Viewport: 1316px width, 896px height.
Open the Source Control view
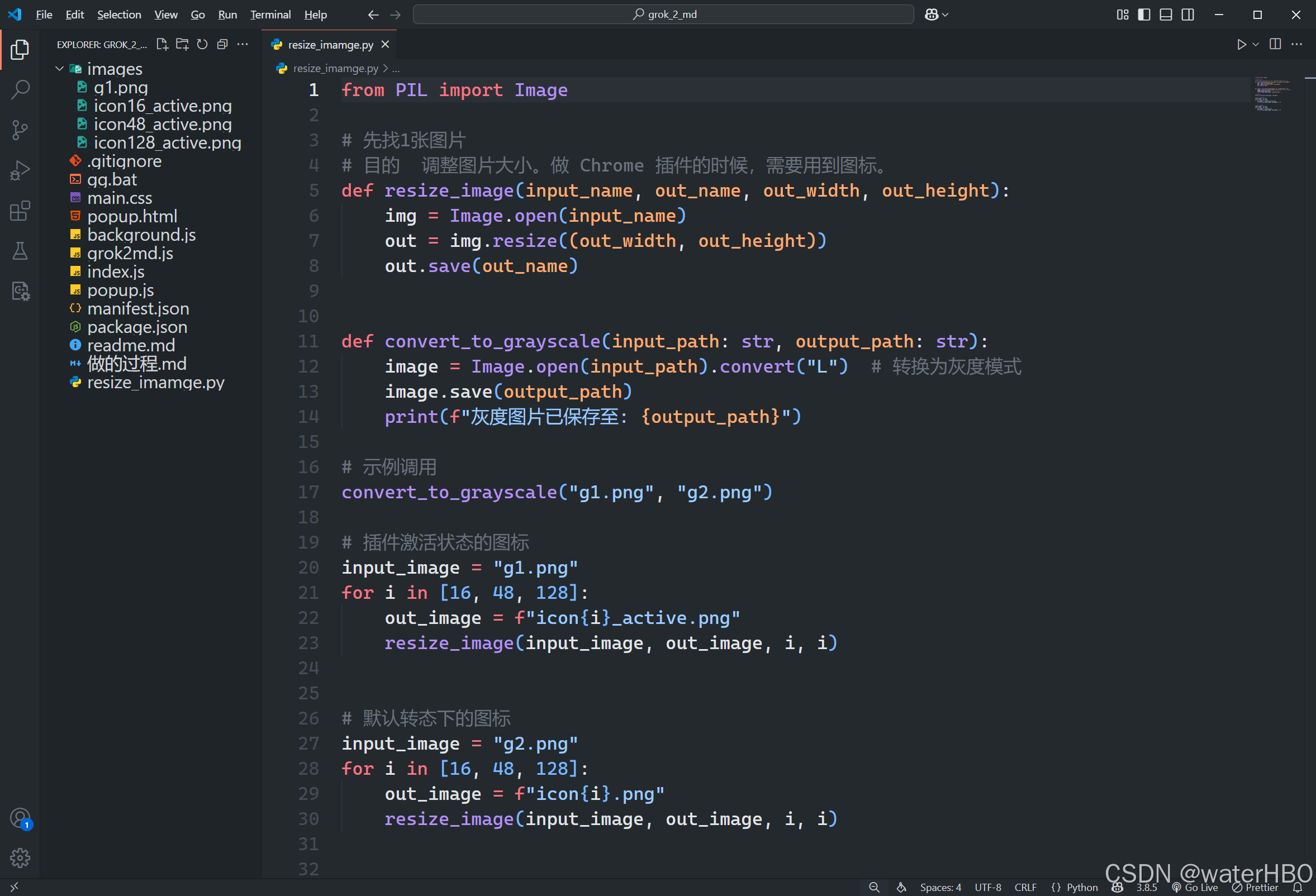point(20,130)
